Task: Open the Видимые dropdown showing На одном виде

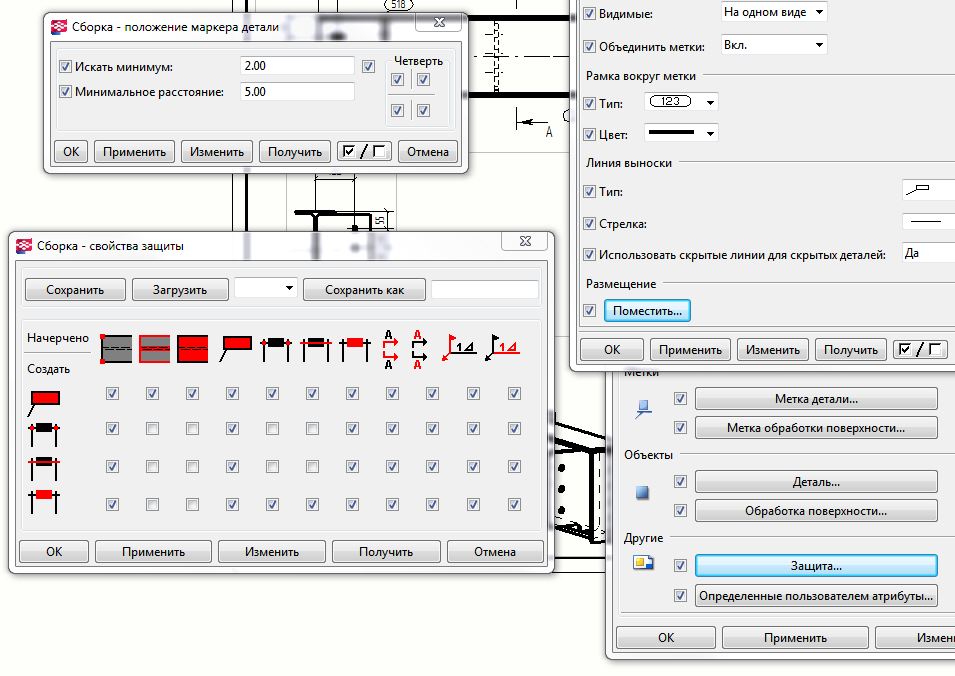Action: [774, 13]
